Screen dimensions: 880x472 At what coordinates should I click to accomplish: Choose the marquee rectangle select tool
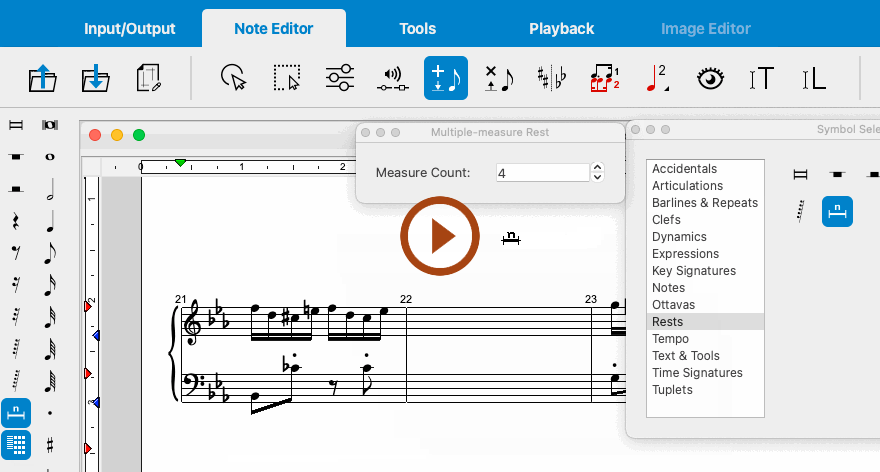[x=287, y=78]
